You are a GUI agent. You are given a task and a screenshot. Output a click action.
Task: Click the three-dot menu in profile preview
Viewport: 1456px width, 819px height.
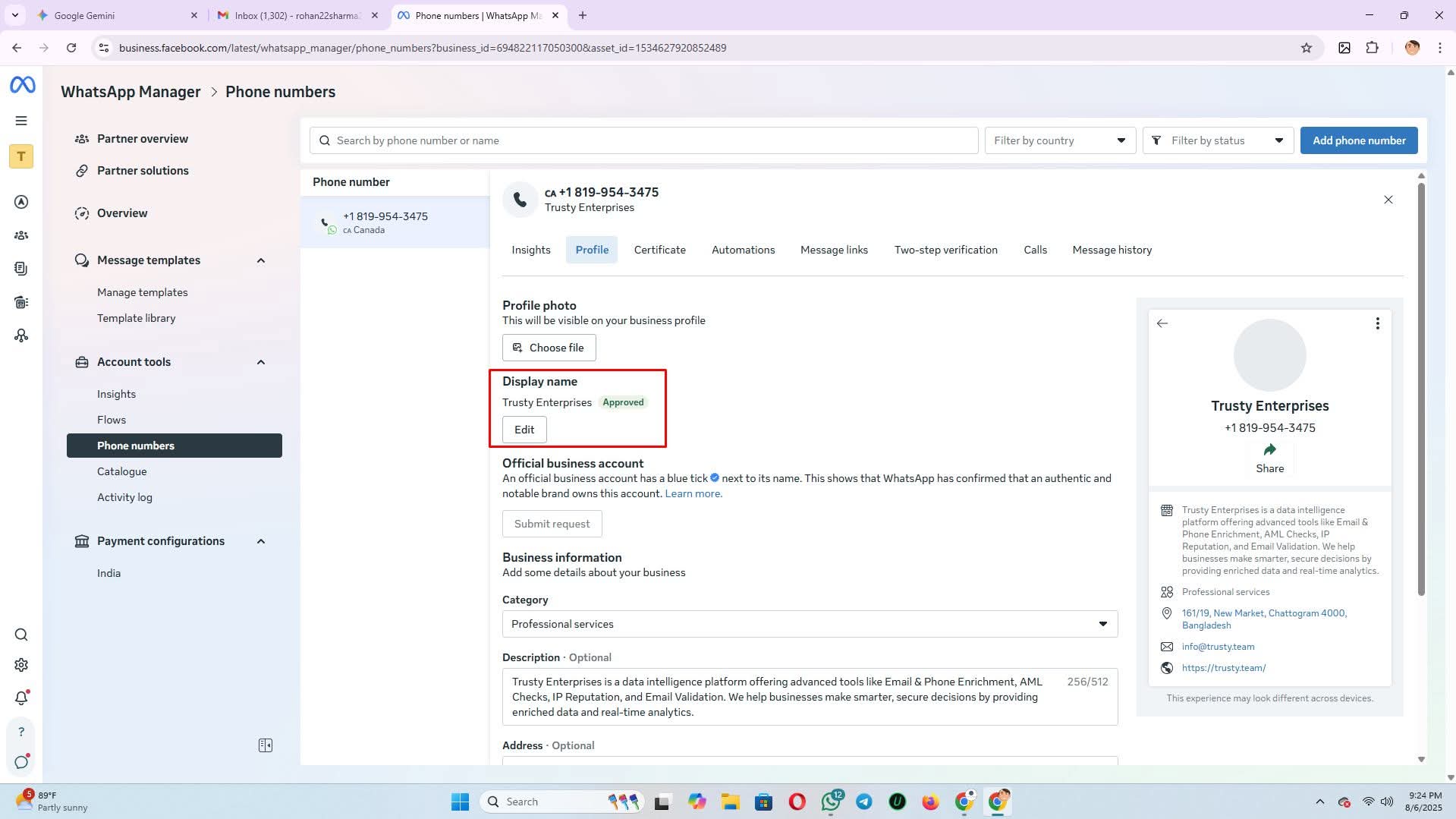pyautogui.click(x=1377, y=324)
